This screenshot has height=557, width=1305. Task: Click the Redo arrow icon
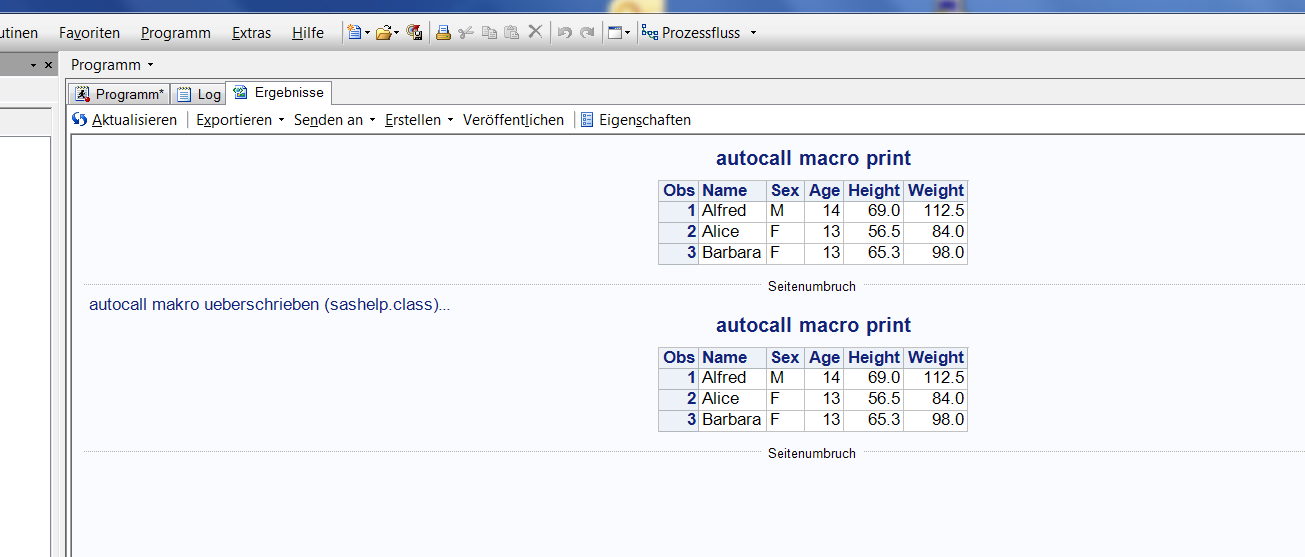tap(588, 32)
